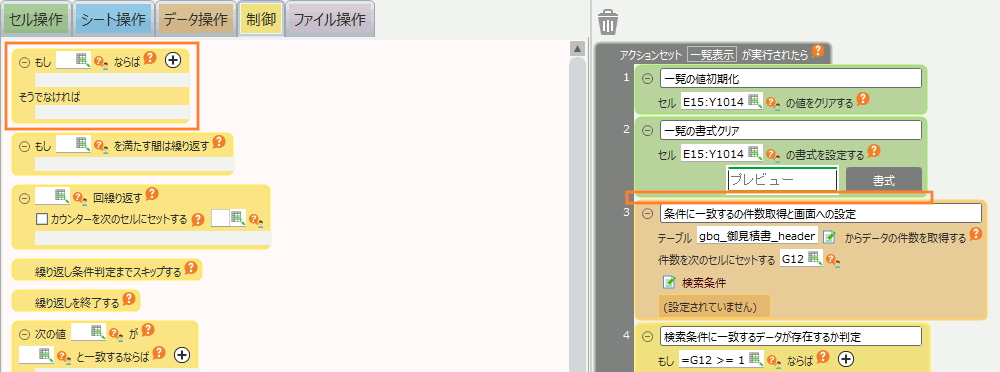Show help for の値をクリアする
Viewport: 1000px width, 372px height.
click(863, 98)
